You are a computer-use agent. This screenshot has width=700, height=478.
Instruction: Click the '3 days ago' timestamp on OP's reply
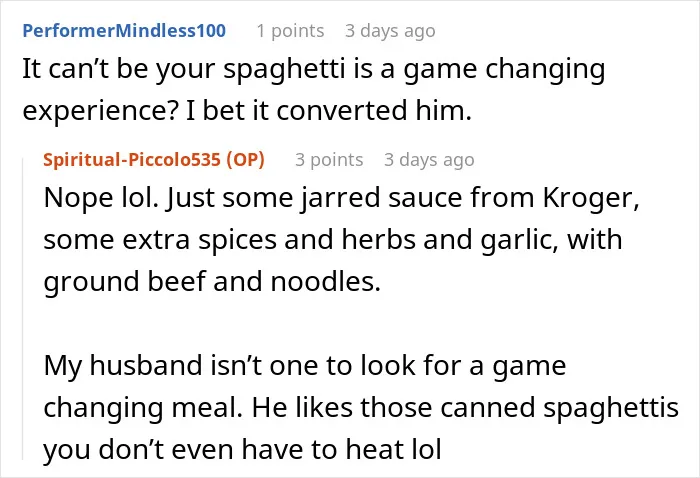click(x=429, y=160)
